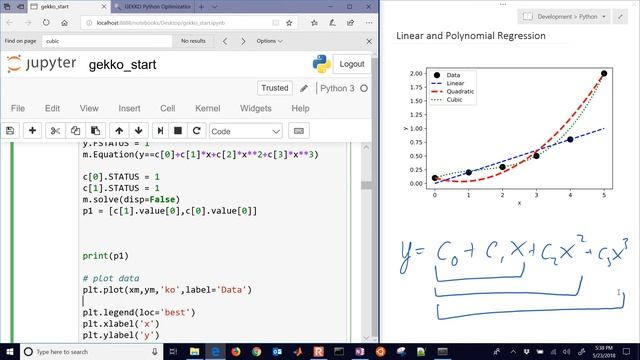Paste cells below with the clipboard icon
Viewport: 640px width, 360px height.
(96, 131)
